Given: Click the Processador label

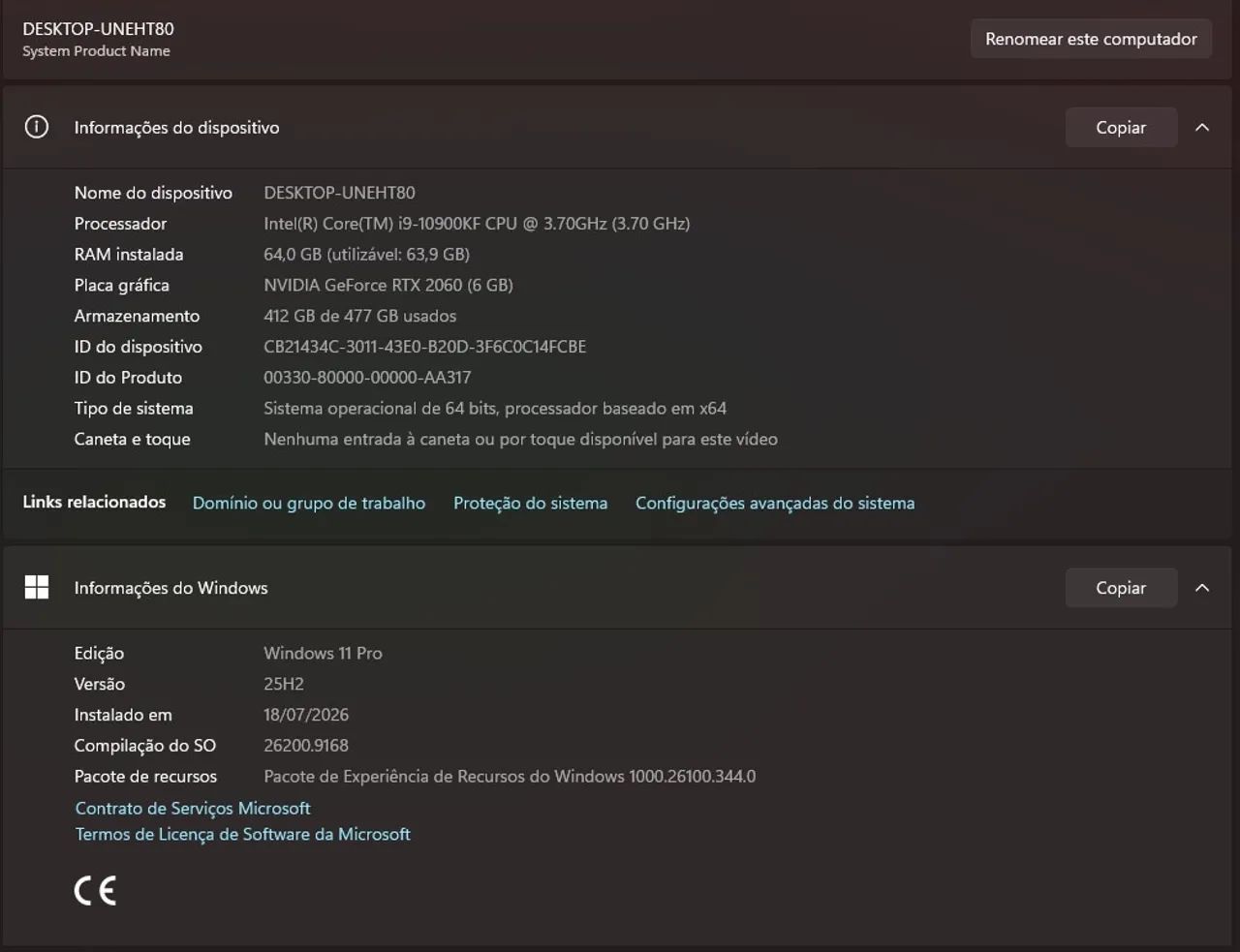Looking at the screenshot, I should (x=120, y=223).
